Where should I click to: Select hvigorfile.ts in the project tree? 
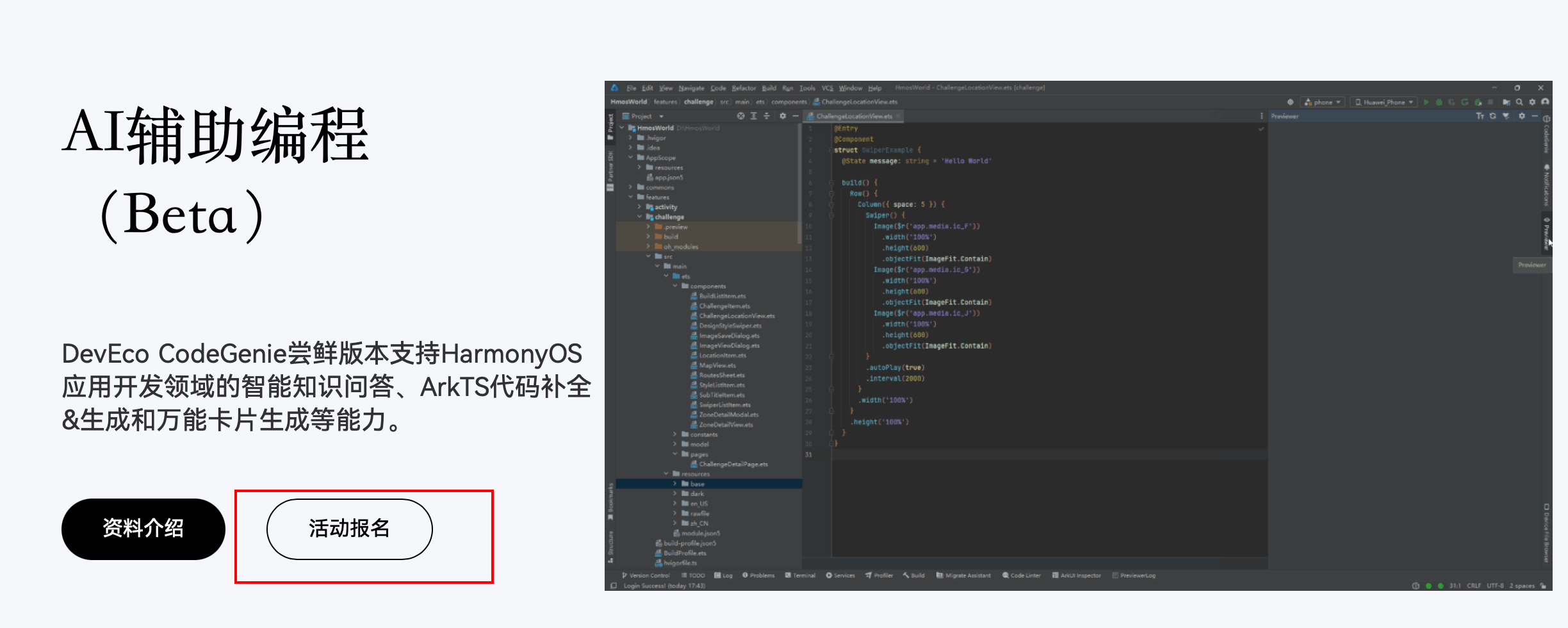coord(676,563)
